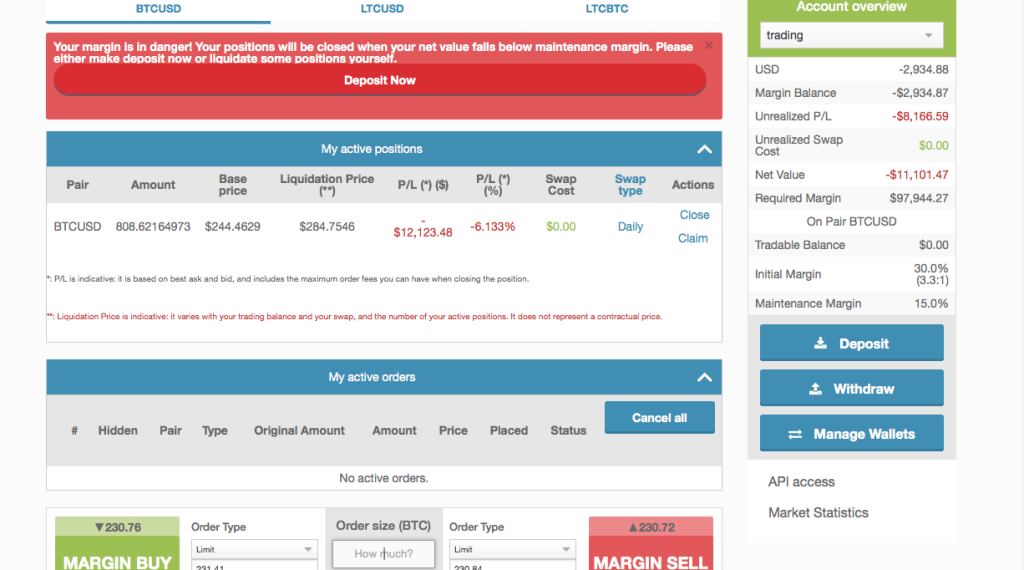Click the Net Value -$11,101.47
The height and width of the screenshot is (570, 1024).
[917, 175]
